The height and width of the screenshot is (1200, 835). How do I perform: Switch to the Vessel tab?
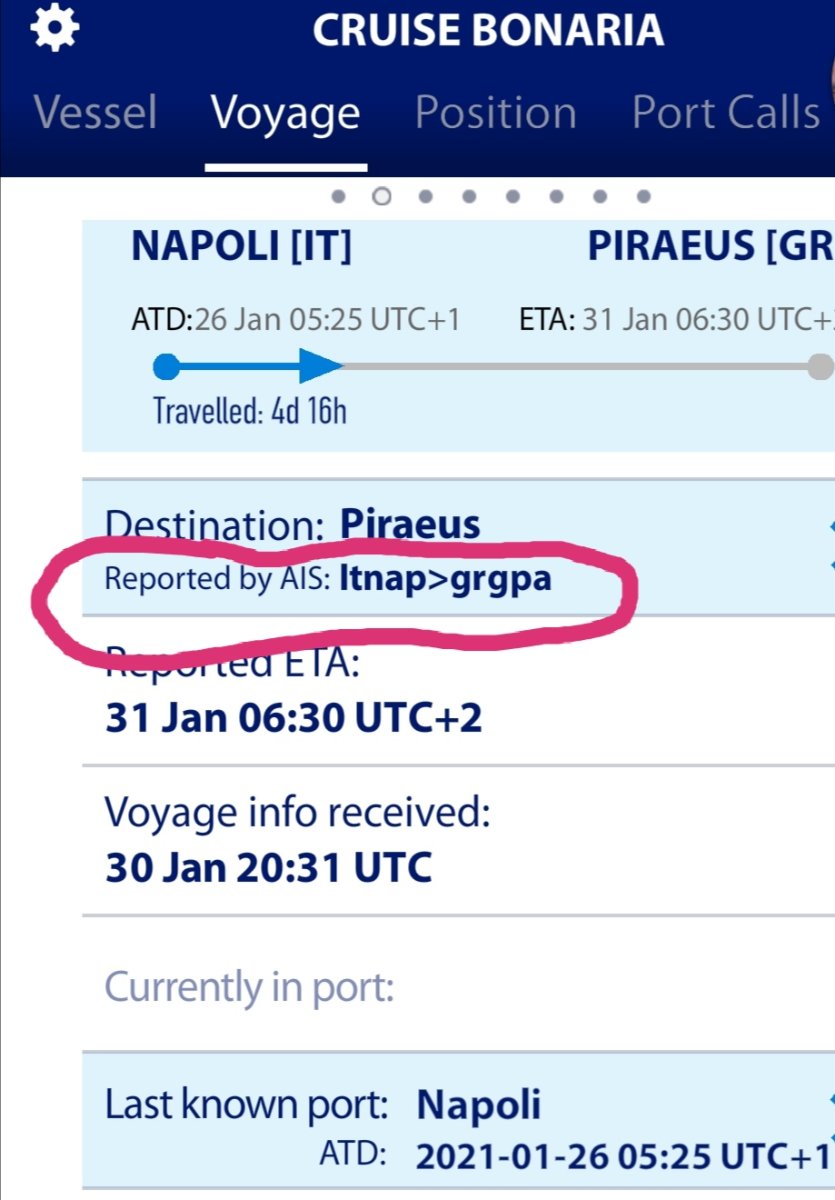(95, 113)
